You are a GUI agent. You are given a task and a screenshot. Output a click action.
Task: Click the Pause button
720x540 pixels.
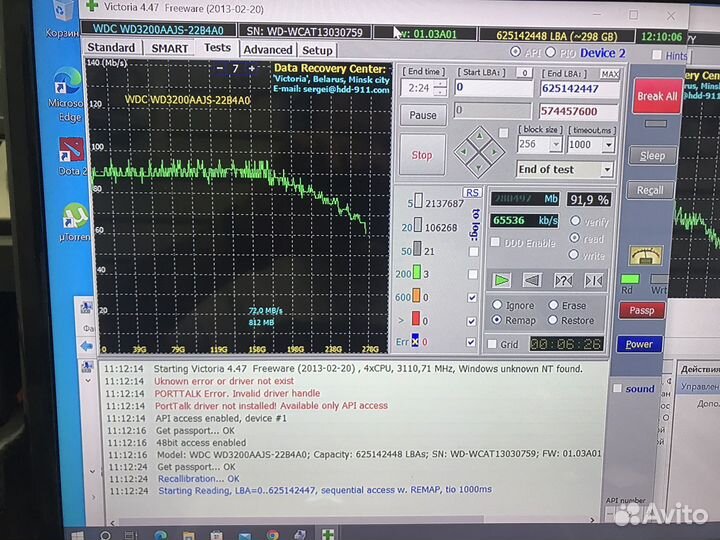422,115
